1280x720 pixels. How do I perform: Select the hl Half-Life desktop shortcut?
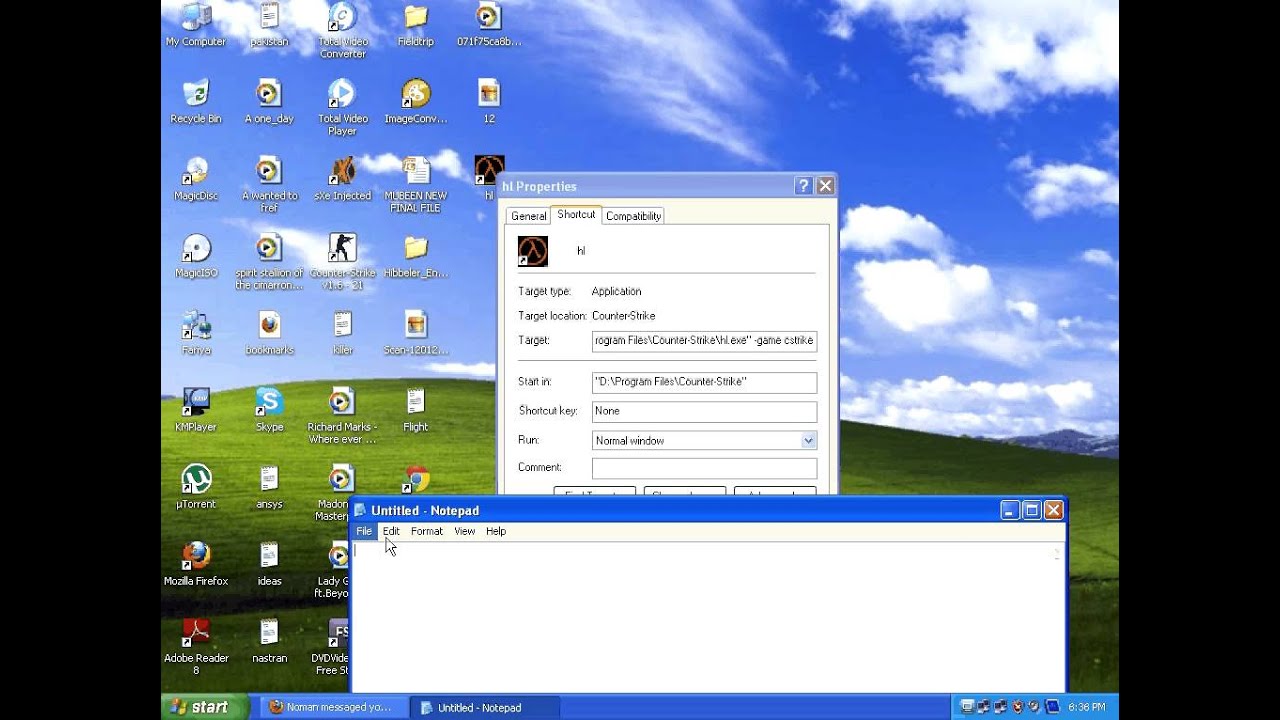coord(488,169)
